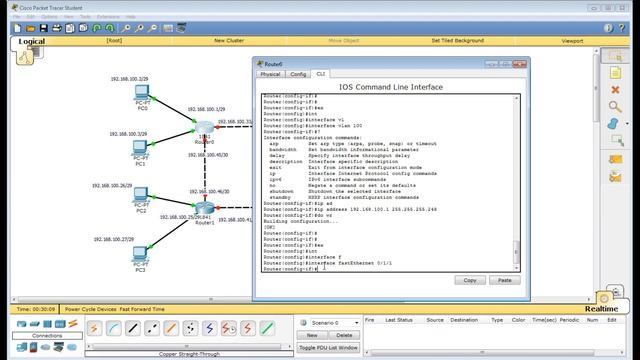This screenshot has height=360, width=640.
Task: Click the Delete scenario button
Action: tap(344, 335)
